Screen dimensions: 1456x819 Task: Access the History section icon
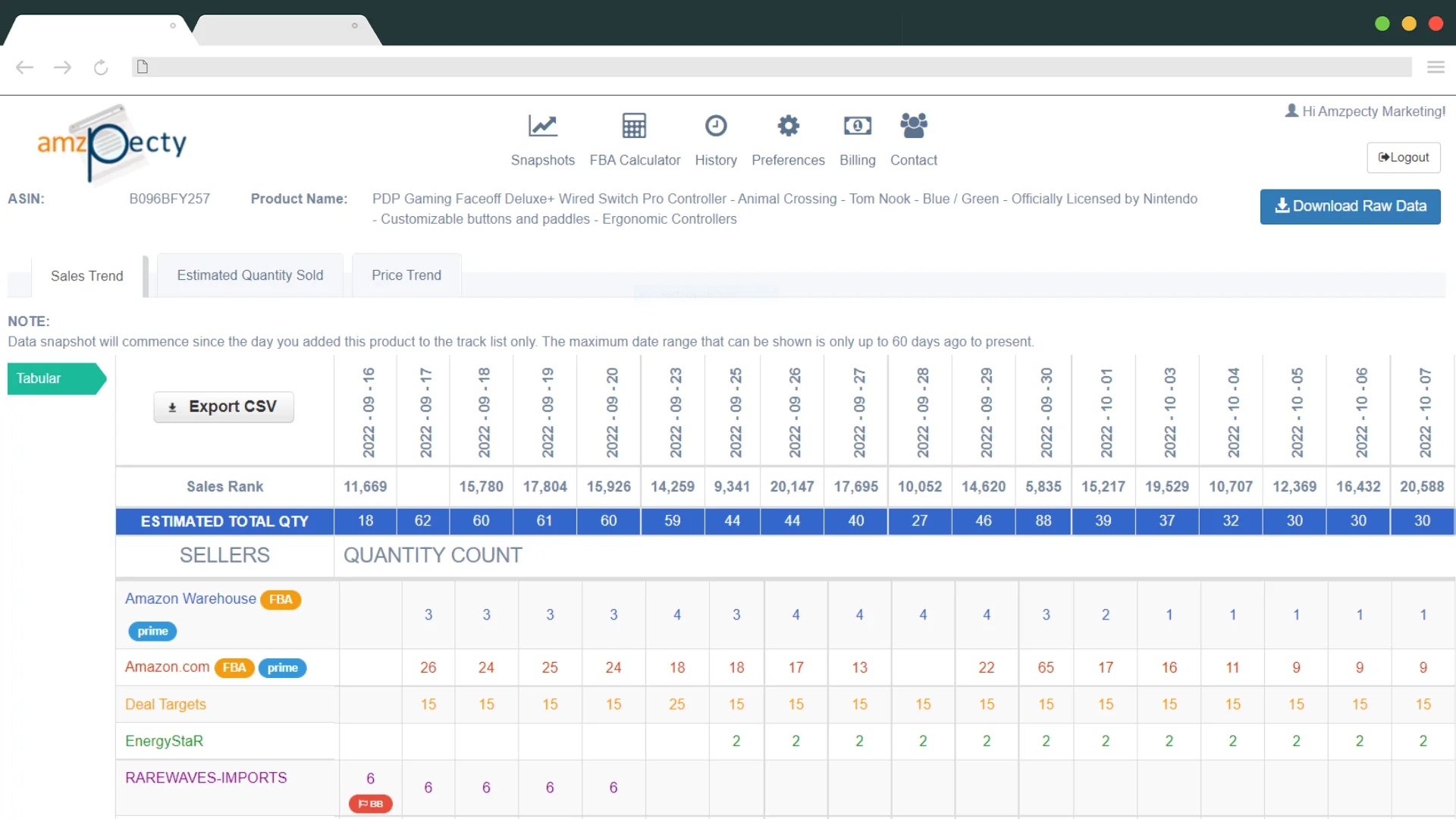714,125
